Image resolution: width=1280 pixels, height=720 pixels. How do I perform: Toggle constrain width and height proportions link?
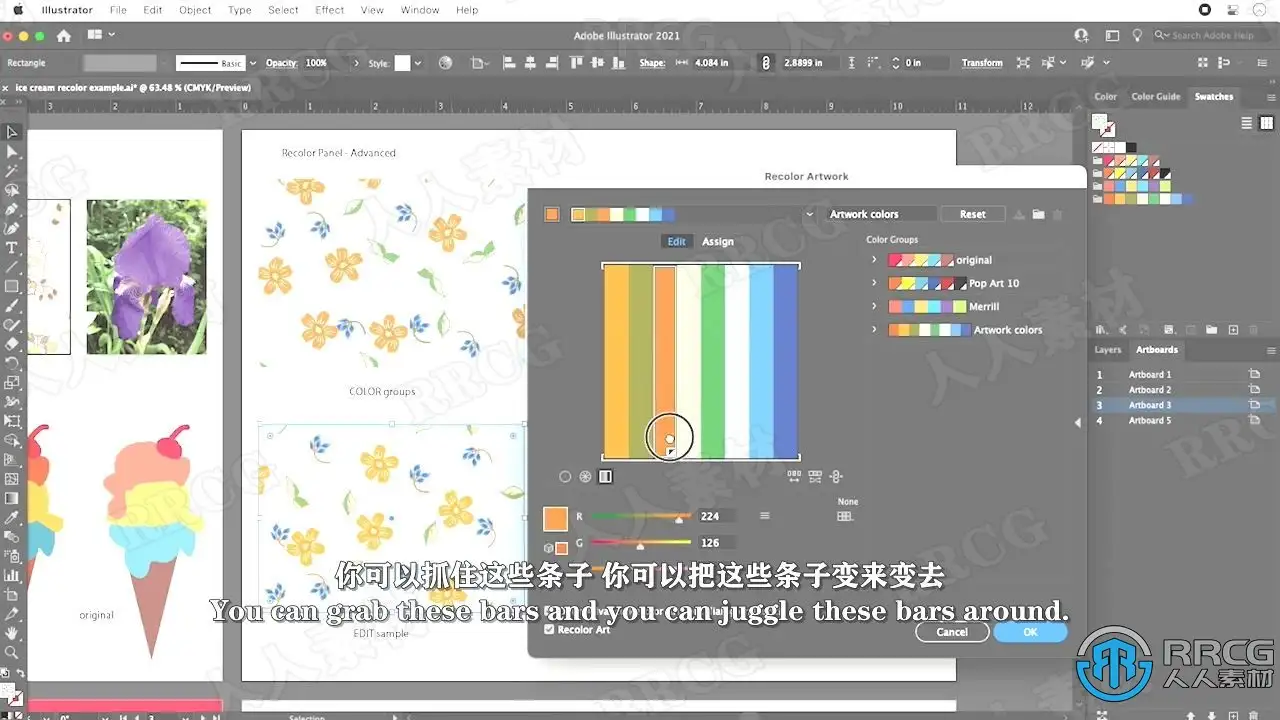click(x=766, y=63)
